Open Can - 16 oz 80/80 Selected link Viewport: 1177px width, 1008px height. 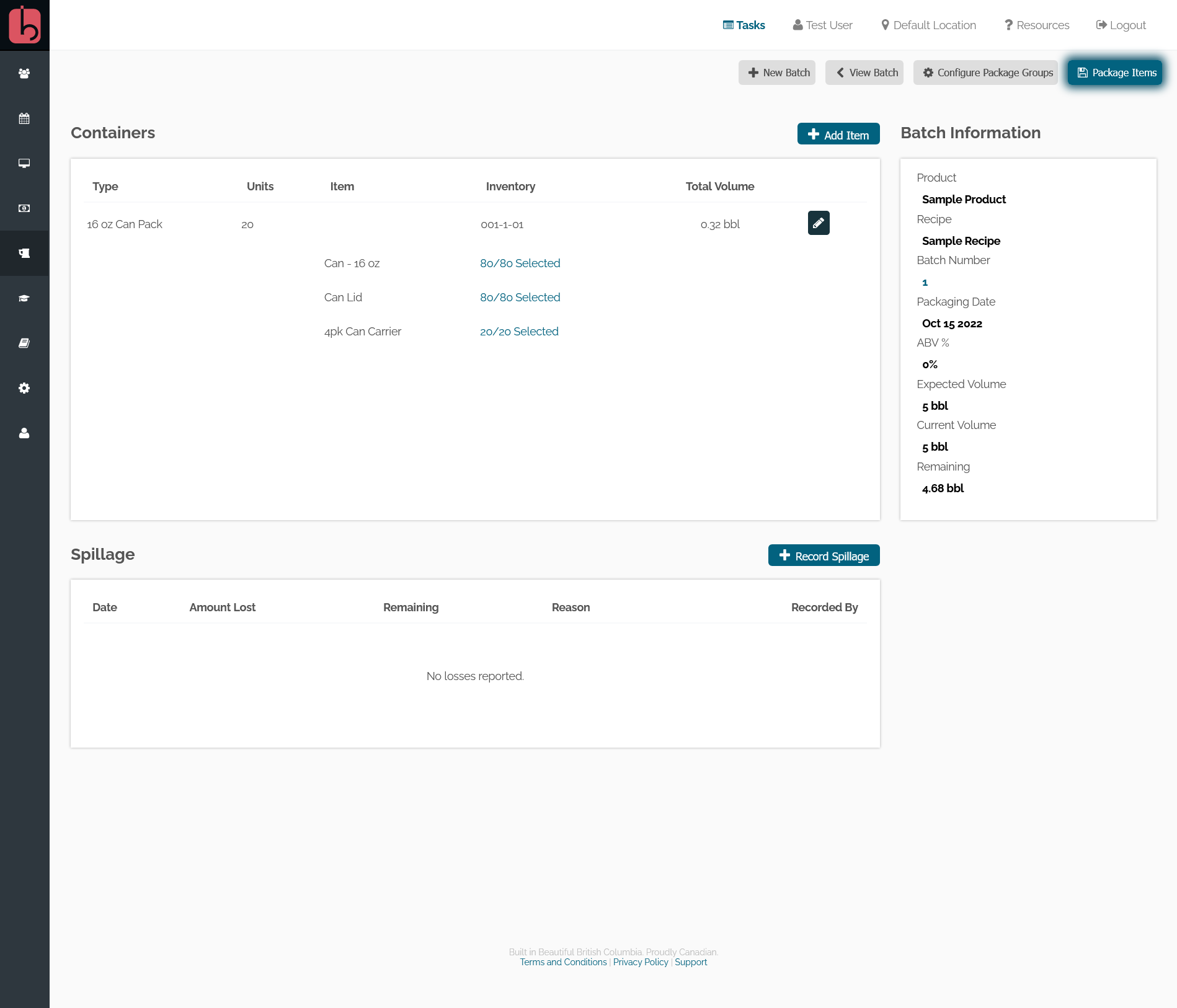520,263
